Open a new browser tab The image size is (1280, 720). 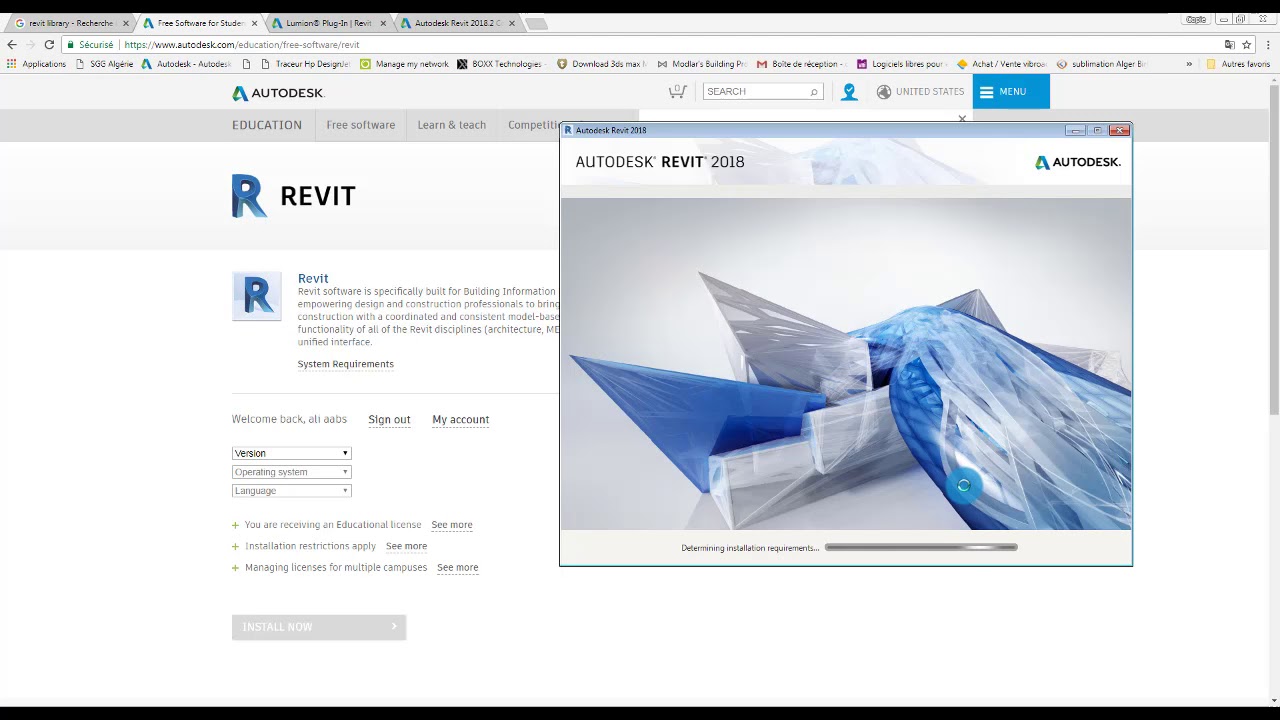pyautogui.click(x=536, y=24)
